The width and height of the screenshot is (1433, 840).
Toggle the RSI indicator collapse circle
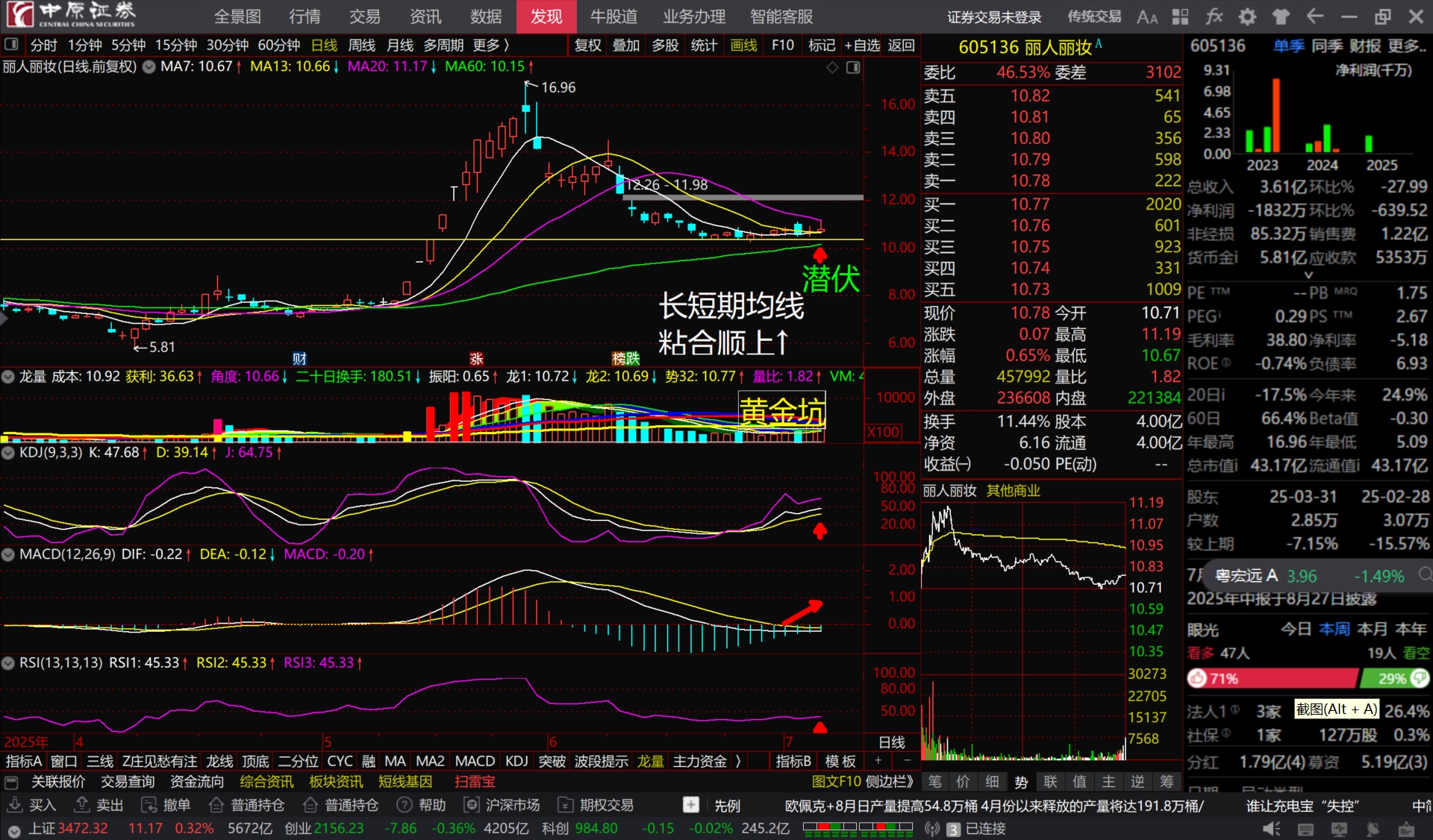(x=8, y=662)
